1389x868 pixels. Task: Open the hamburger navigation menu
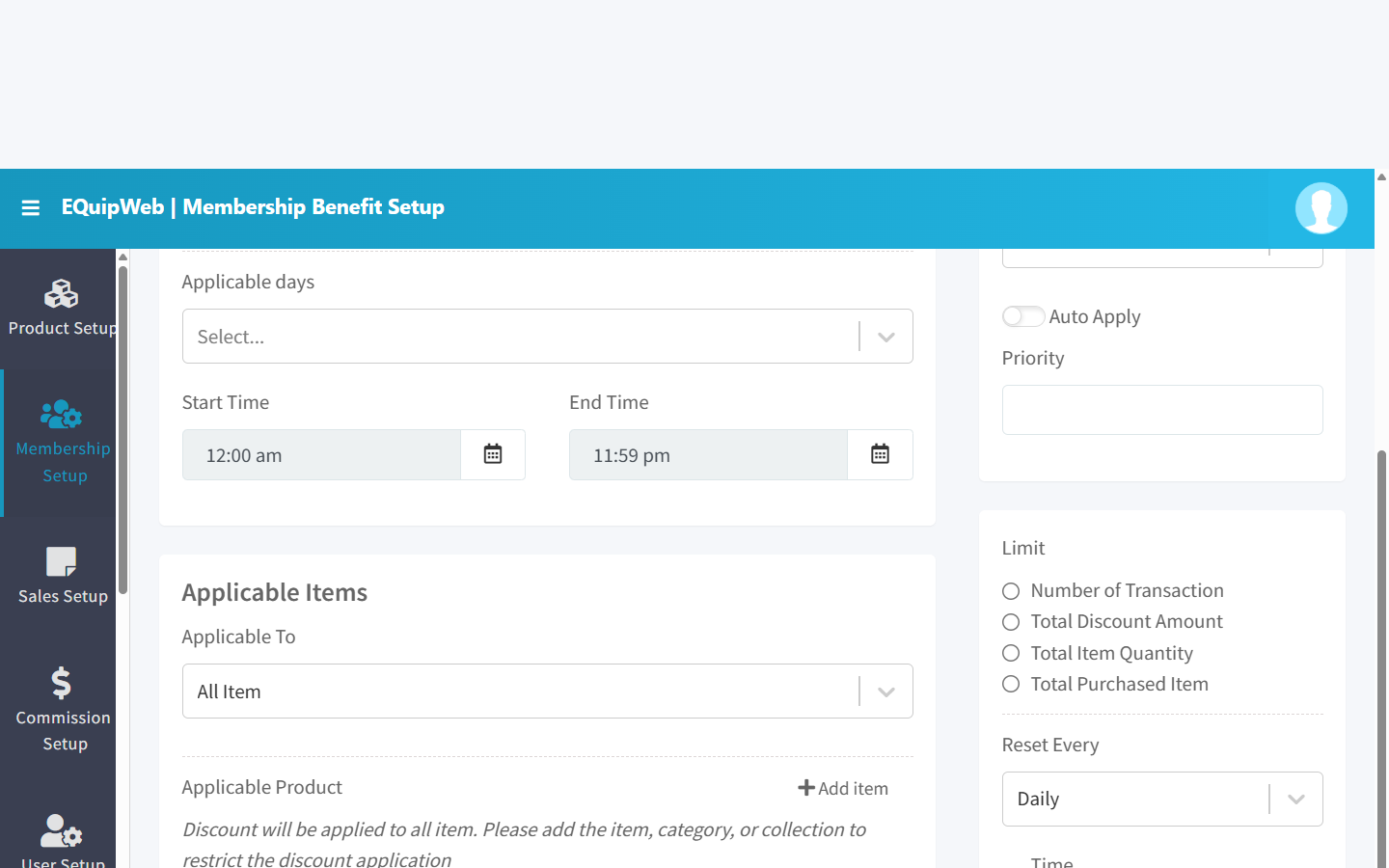pyautogui.click(x=31, y=207)
